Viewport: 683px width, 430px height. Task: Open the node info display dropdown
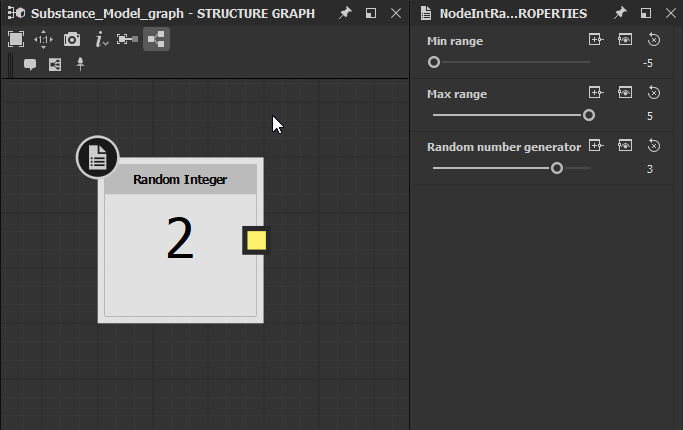(101, 40)
